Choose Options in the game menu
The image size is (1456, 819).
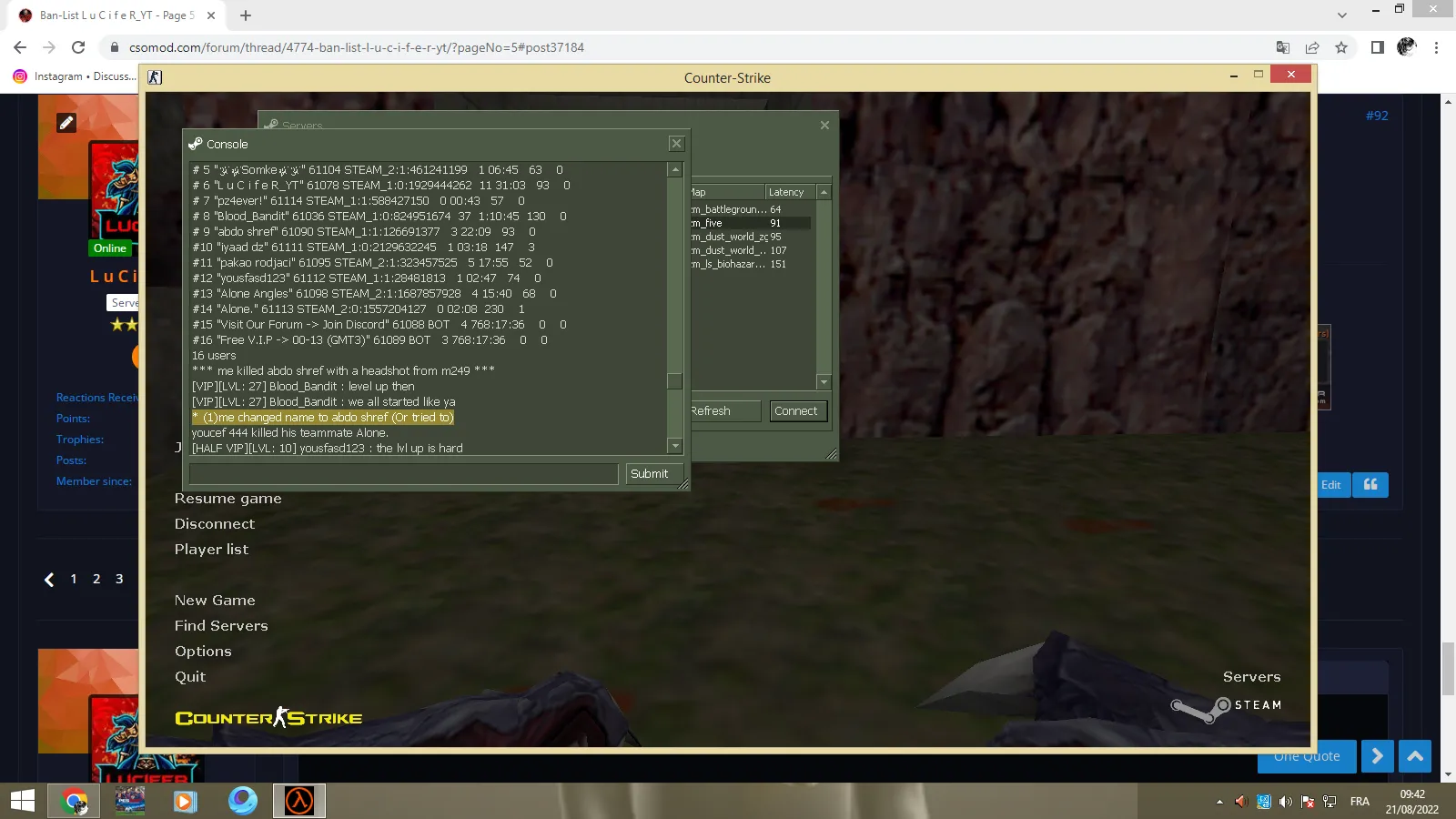click(203, 652)
